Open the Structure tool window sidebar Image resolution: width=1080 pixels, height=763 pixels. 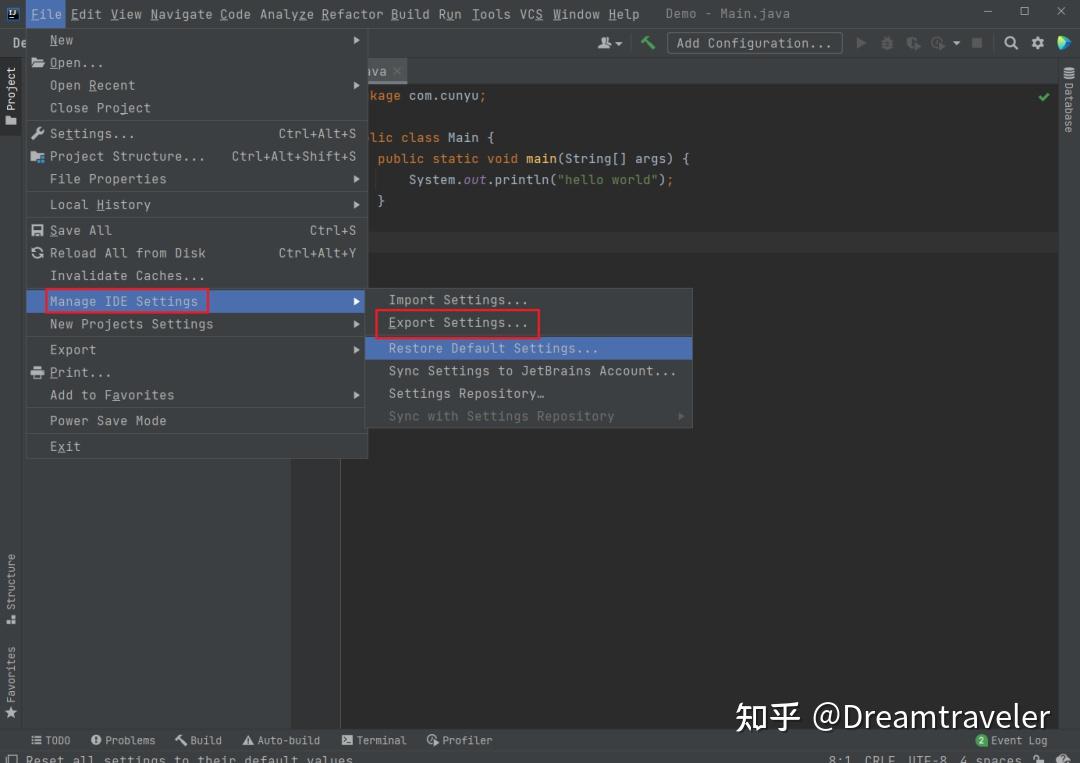click(x=10, y=588)
